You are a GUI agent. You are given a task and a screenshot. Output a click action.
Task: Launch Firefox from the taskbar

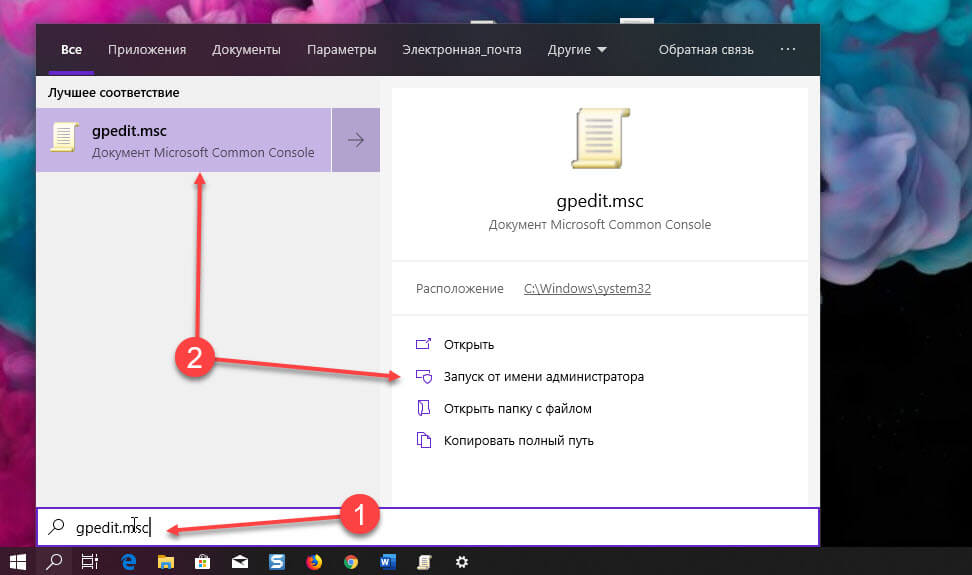(x=314, y=562)
